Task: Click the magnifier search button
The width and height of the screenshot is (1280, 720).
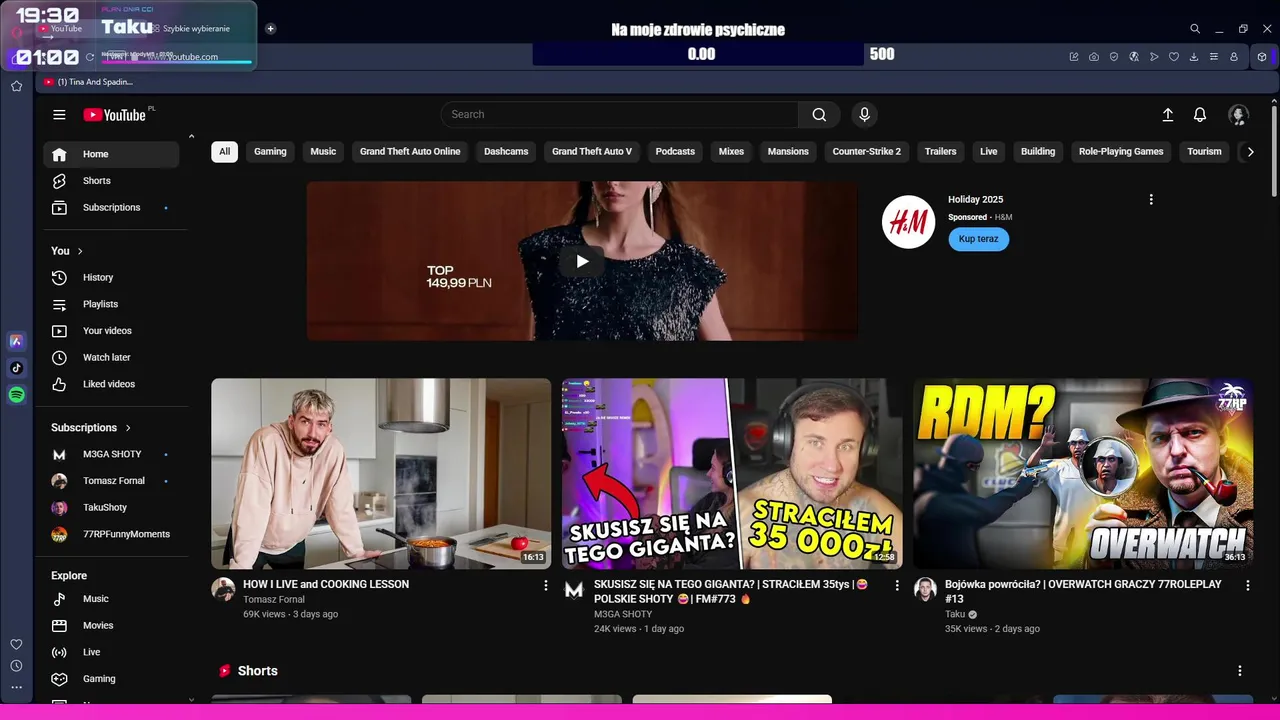Action: coord(819,115)
